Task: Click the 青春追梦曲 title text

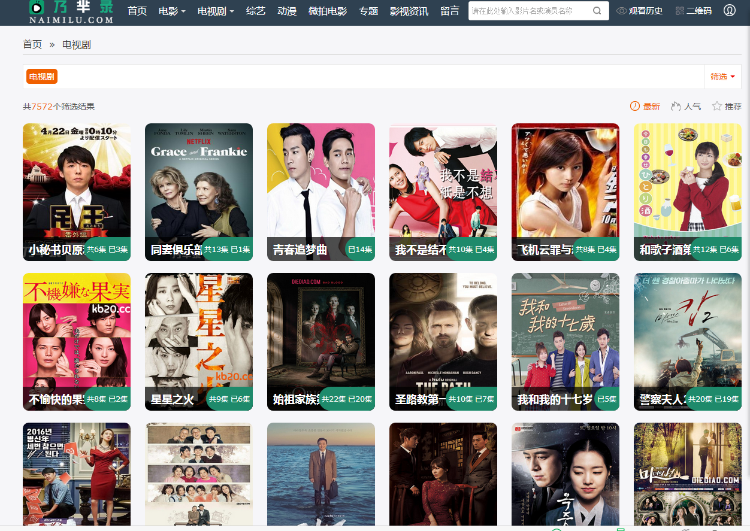Action: 300,250
